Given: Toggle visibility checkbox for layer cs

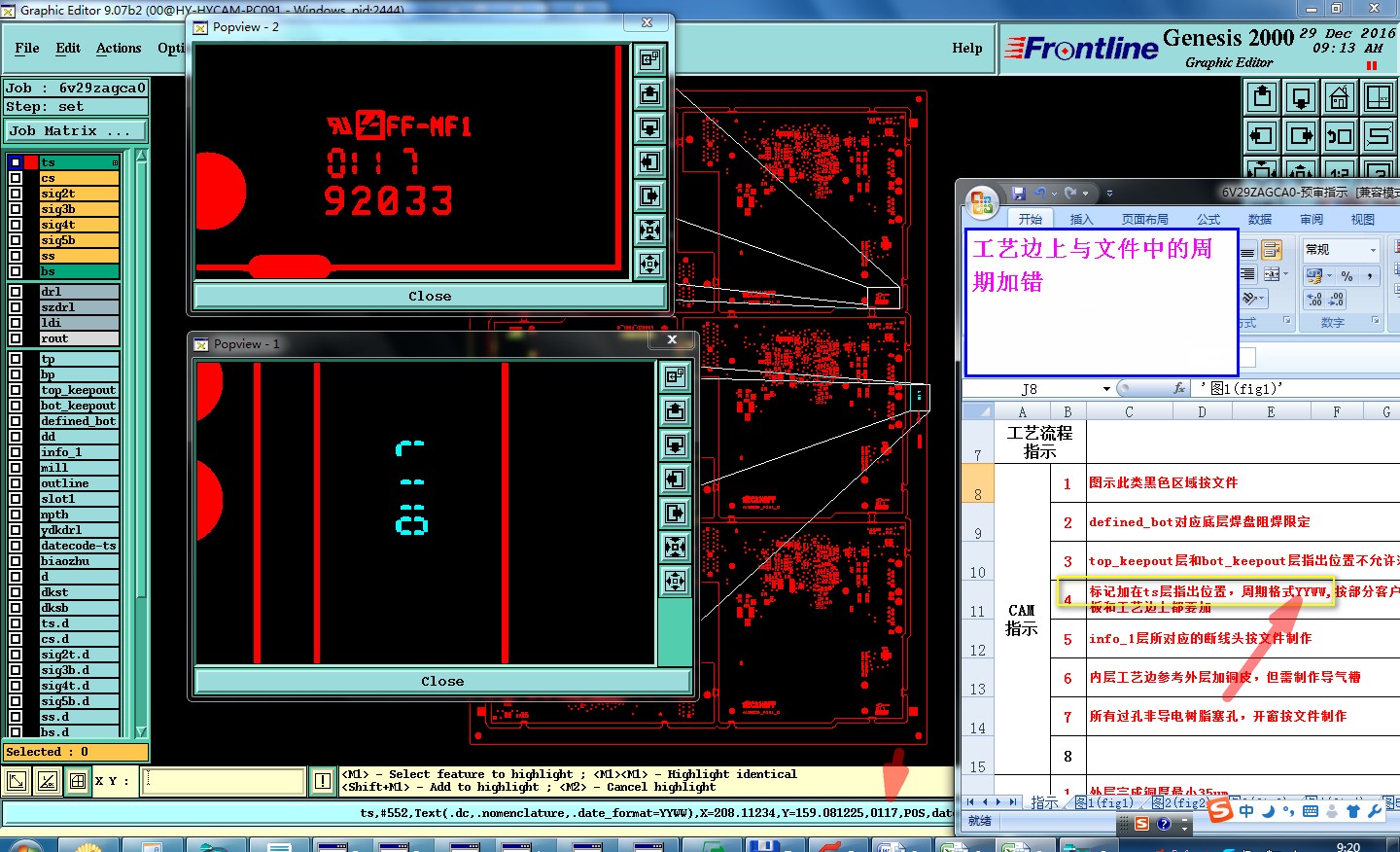Looking at the screenshot, I should coord(16,178).
